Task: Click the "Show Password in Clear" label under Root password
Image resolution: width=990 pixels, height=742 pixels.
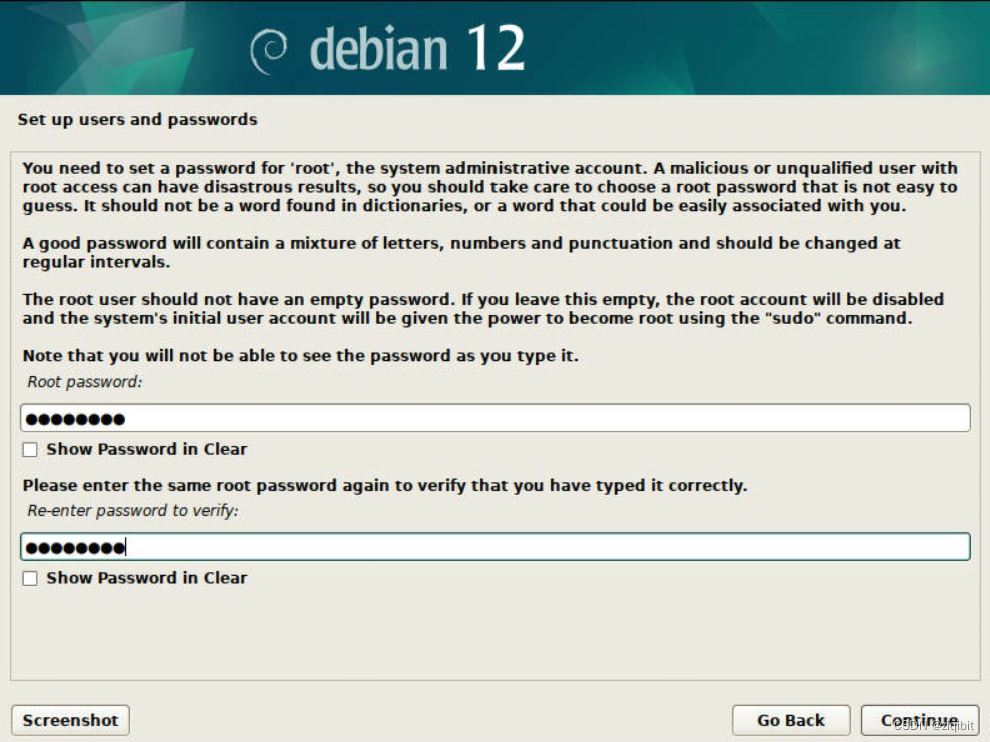Action: pos(146,450)
